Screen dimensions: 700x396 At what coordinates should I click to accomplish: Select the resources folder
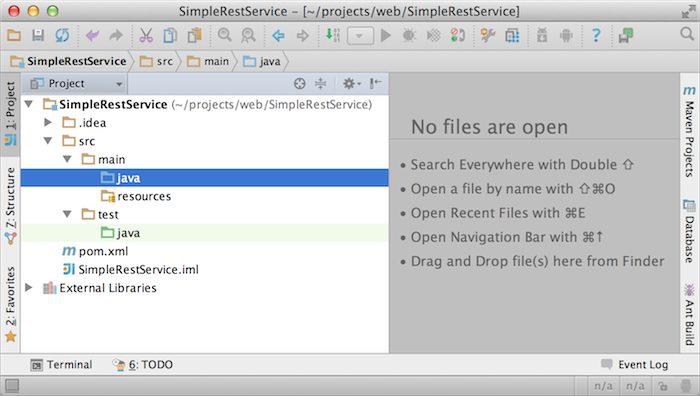204,196
